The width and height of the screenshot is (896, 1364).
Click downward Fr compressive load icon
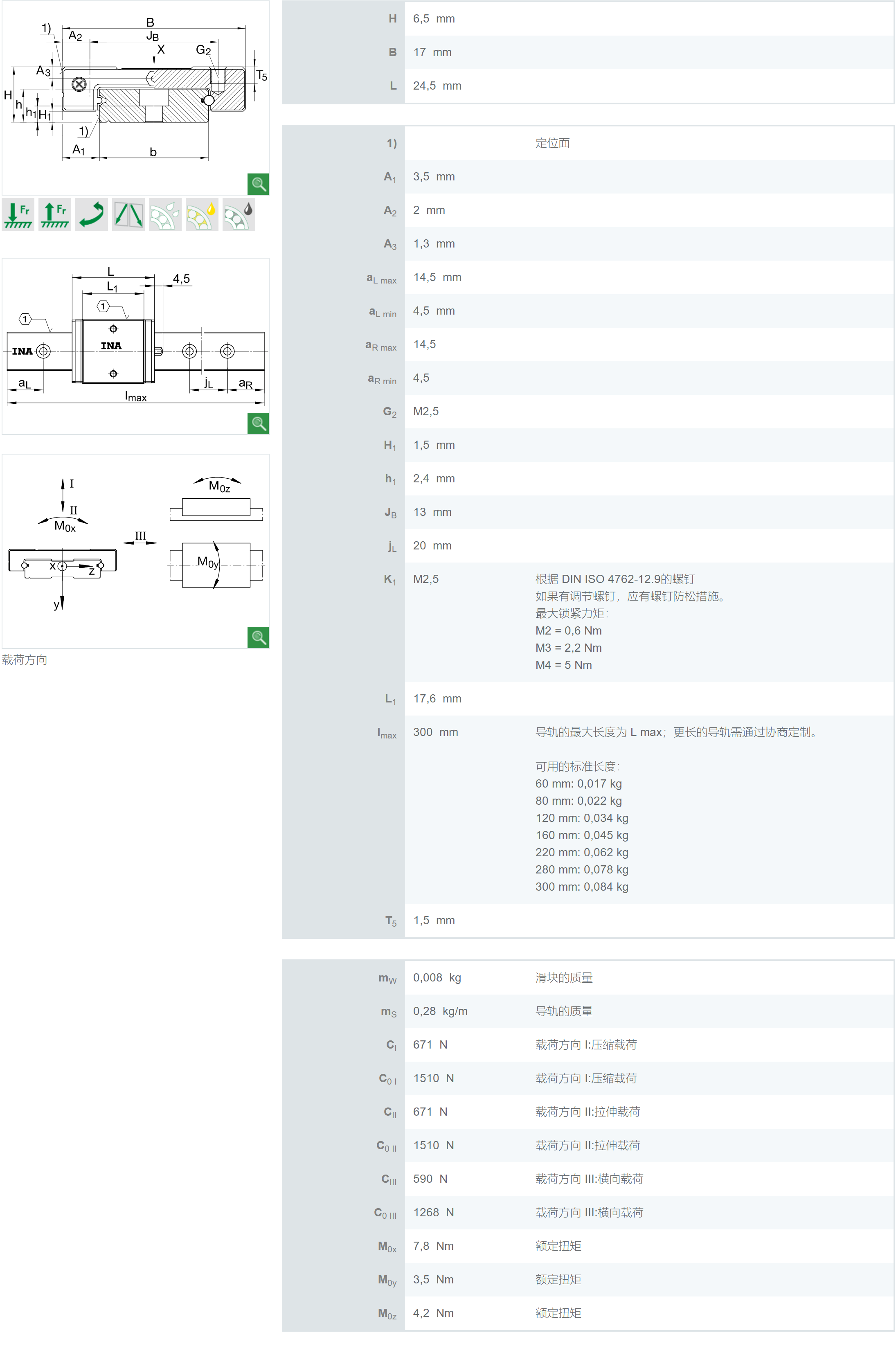(18, 214)
